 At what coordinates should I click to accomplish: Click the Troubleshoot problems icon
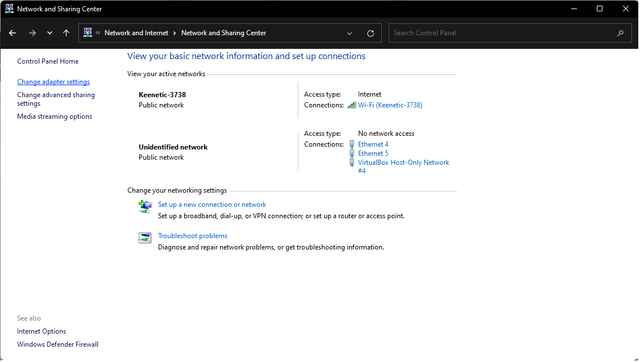145,238
